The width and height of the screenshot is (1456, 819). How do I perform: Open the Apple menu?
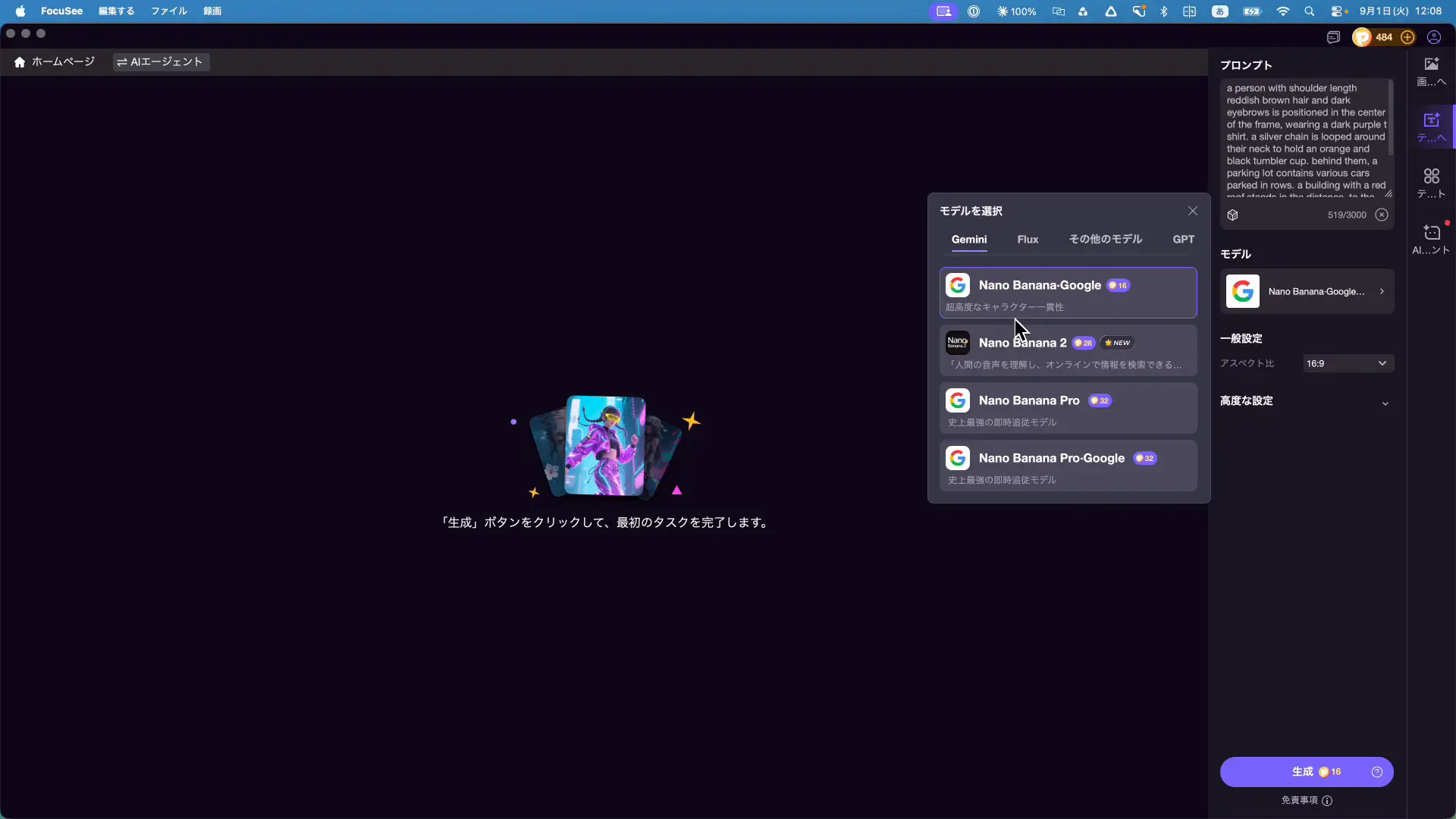(20, 11)
